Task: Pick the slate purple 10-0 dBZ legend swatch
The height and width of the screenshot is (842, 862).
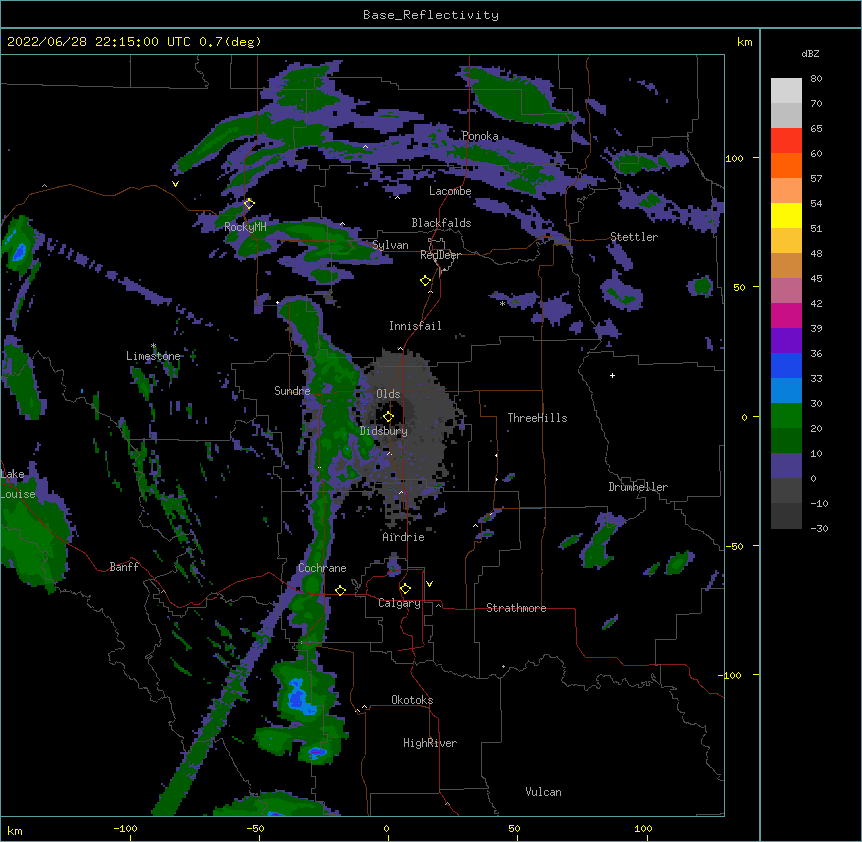Action: point(786,466)
